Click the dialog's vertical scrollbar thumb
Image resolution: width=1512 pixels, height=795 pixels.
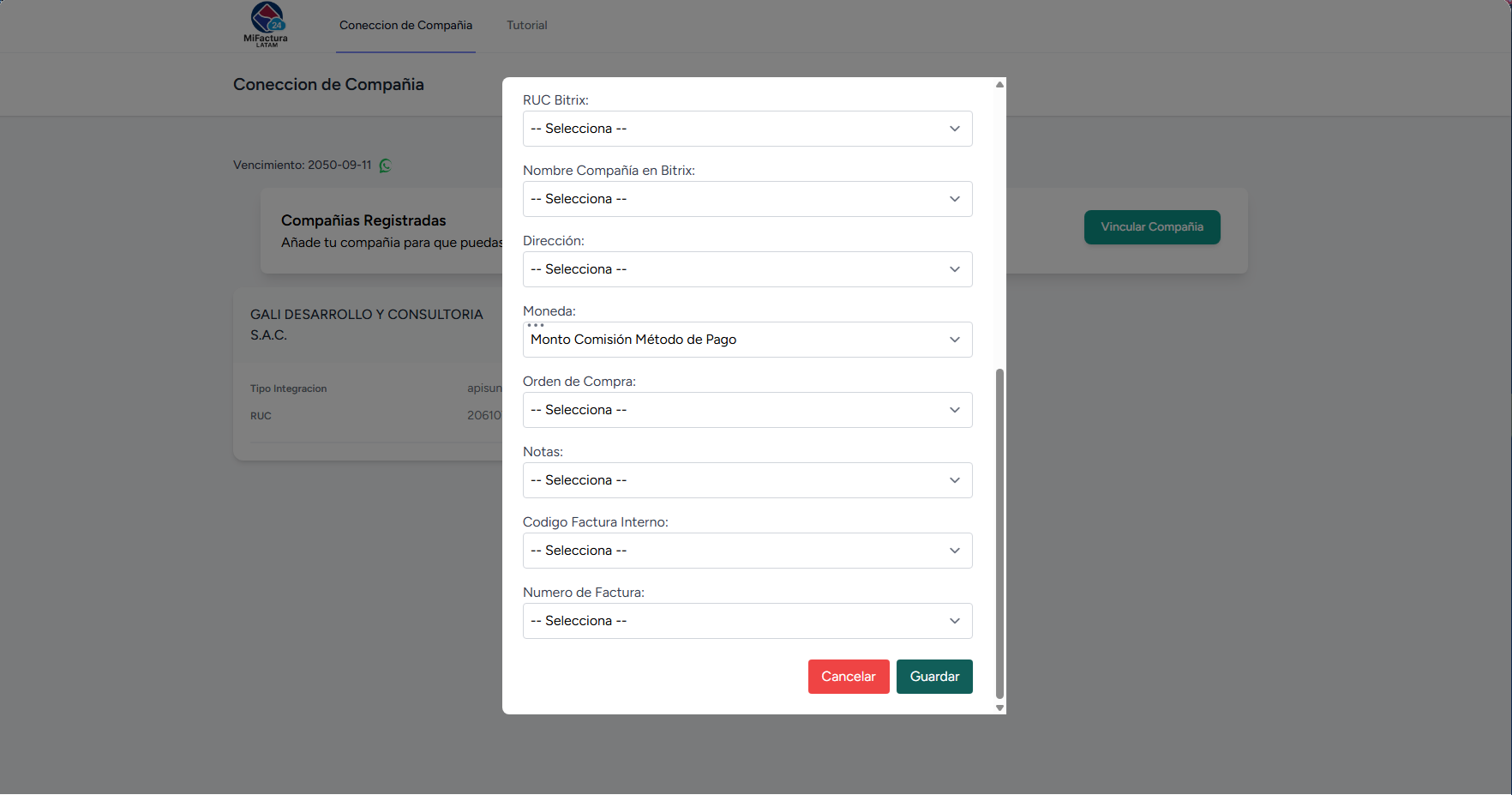point(999,532)
